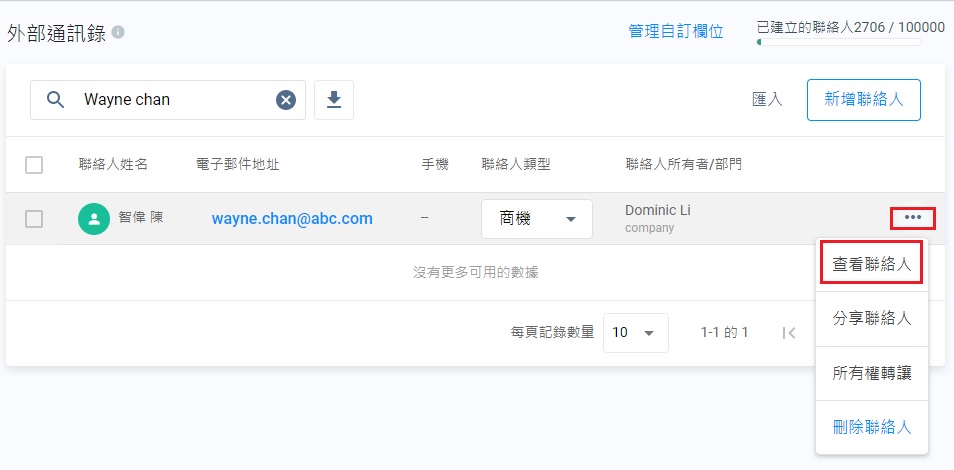954x470 pixels.
Task: Clear the search field text
Action: pyautogui.click(x=286, y=100)
